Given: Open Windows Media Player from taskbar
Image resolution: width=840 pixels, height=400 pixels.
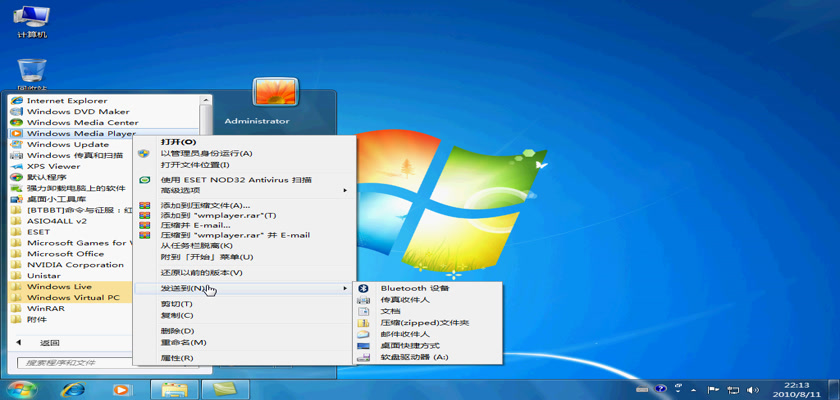Looking at the screenshot, I should (x=121, y=389).
